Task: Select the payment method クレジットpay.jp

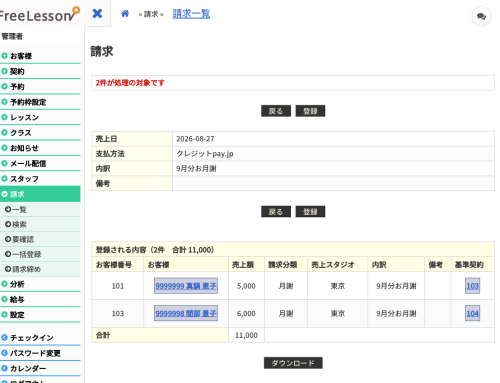Action: (x=205, y=154)
